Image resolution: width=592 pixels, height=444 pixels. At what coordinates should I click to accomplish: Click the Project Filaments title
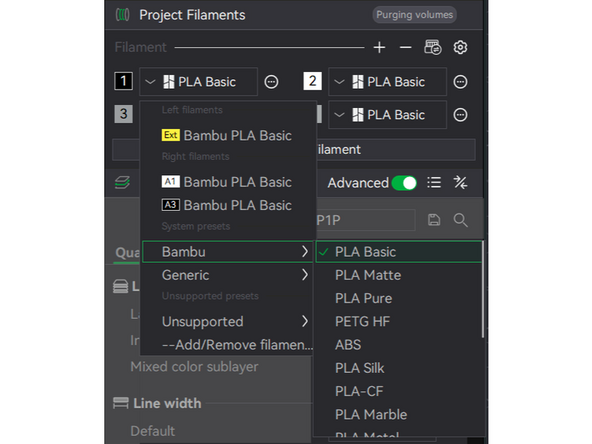pos(192,15)
